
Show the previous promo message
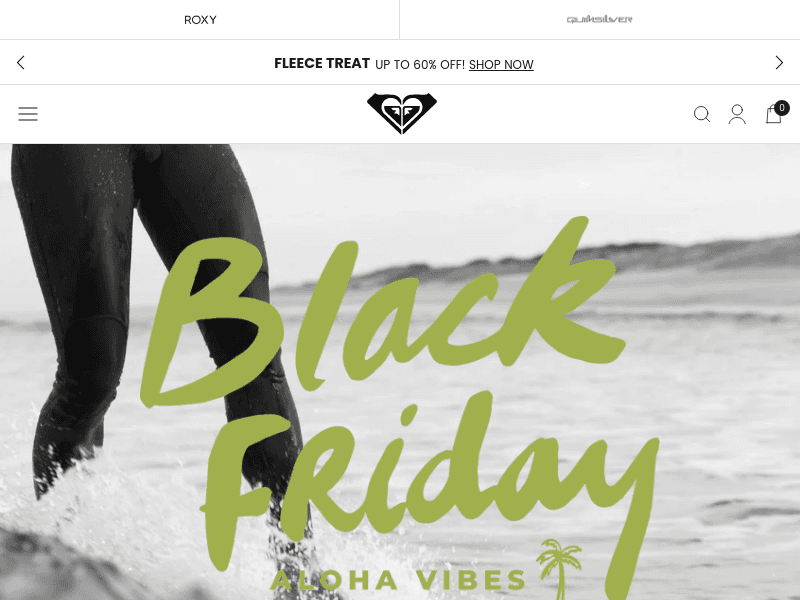[20, 63]
